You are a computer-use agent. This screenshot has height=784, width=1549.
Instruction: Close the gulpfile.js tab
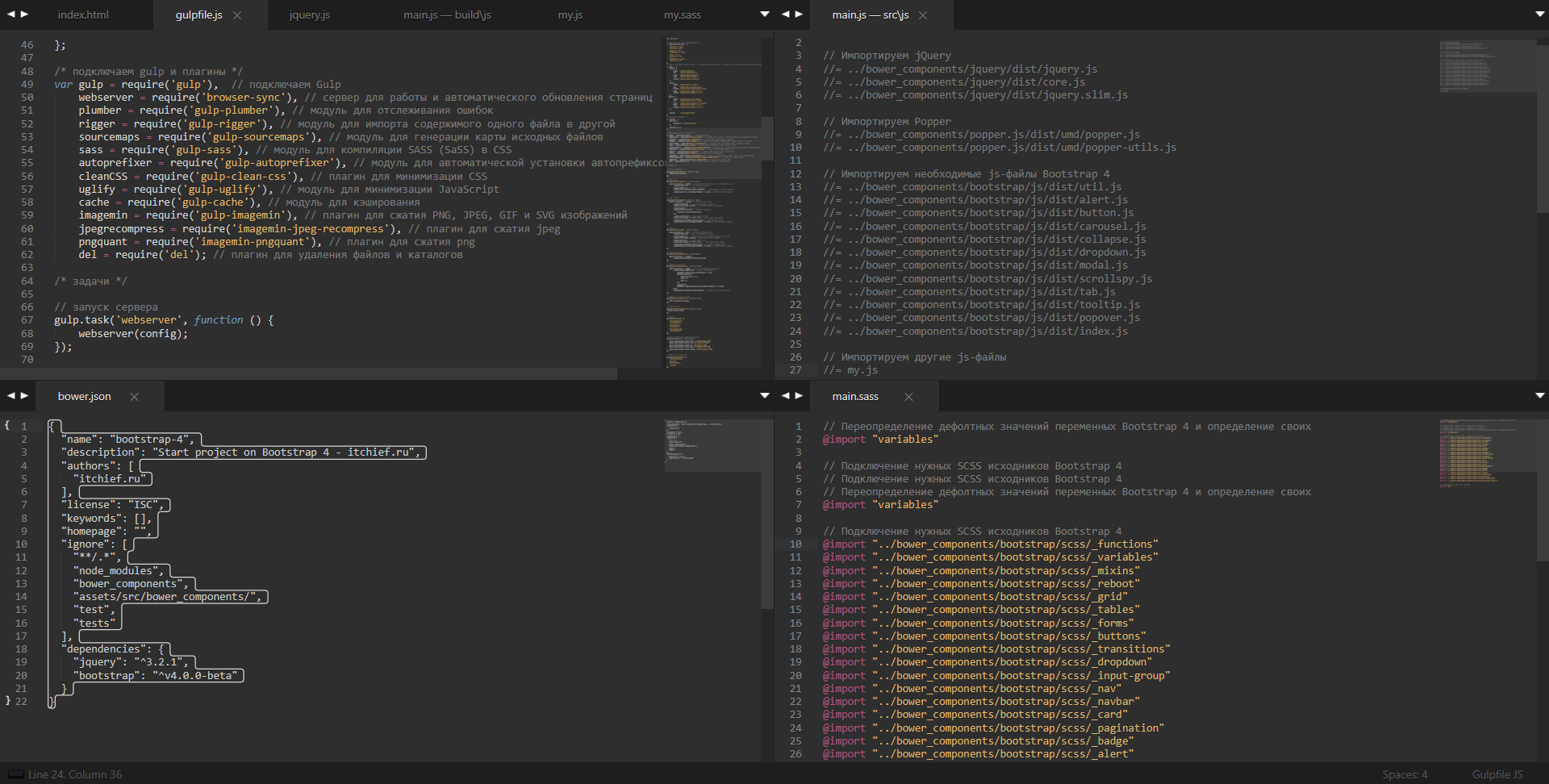237,15
